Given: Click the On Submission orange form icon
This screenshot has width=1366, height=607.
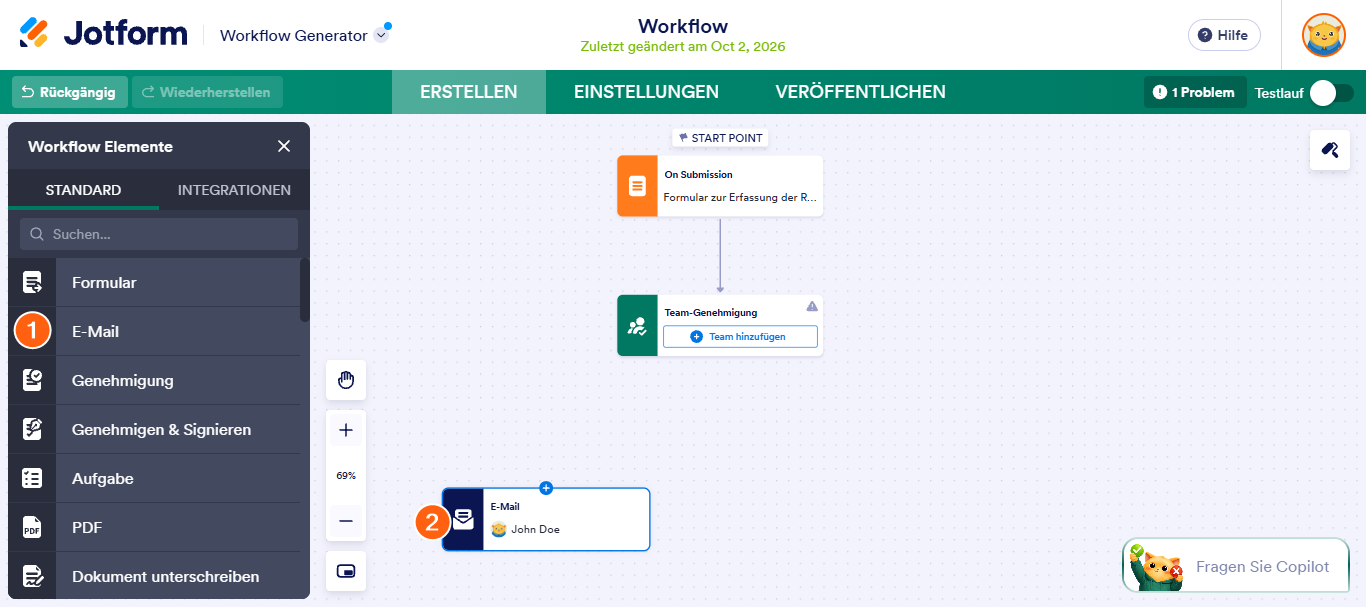Looking at the screenshot, I should click(637, 186).
